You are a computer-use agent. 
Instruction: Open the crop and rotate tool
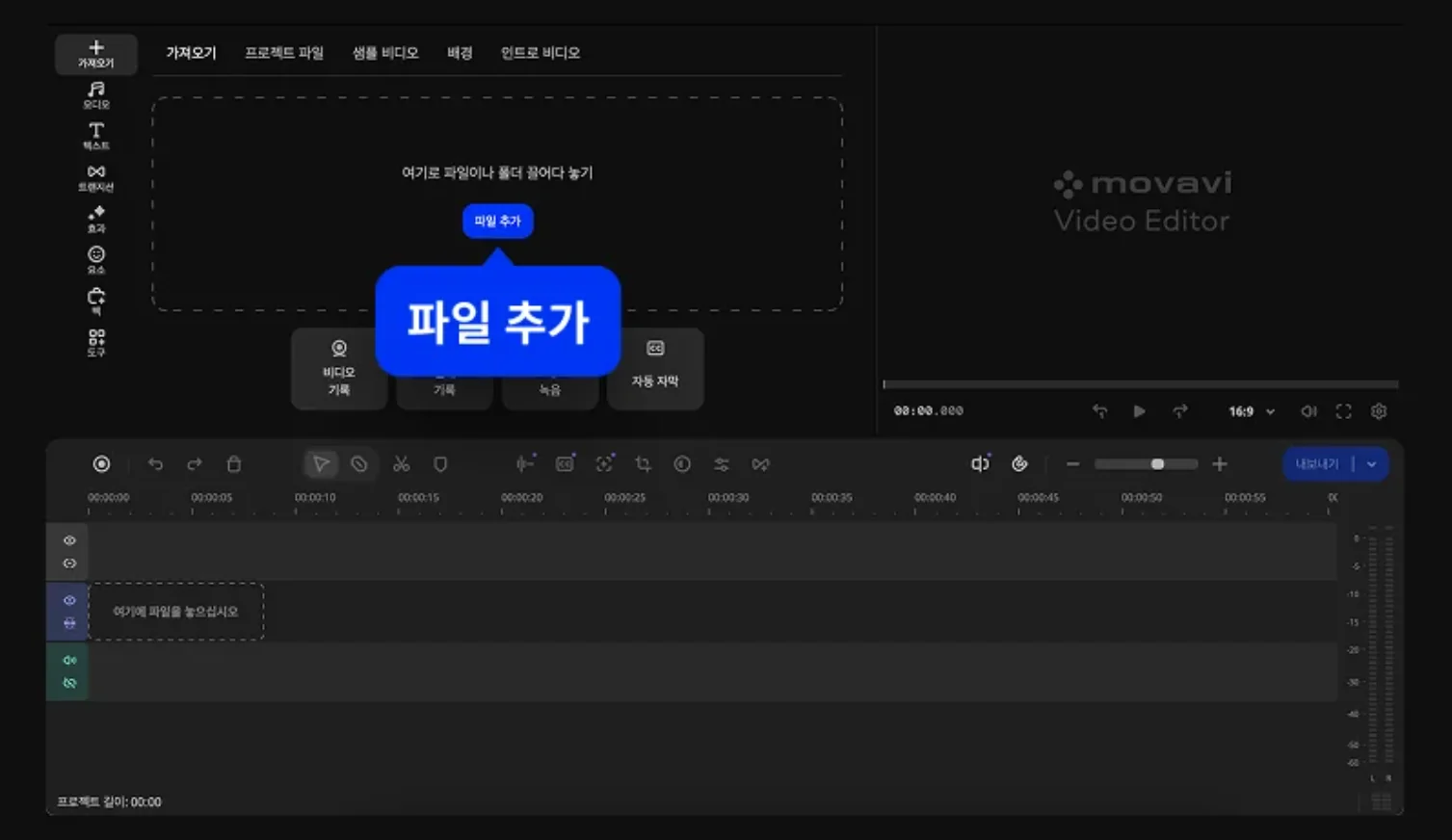pos(643,464)
